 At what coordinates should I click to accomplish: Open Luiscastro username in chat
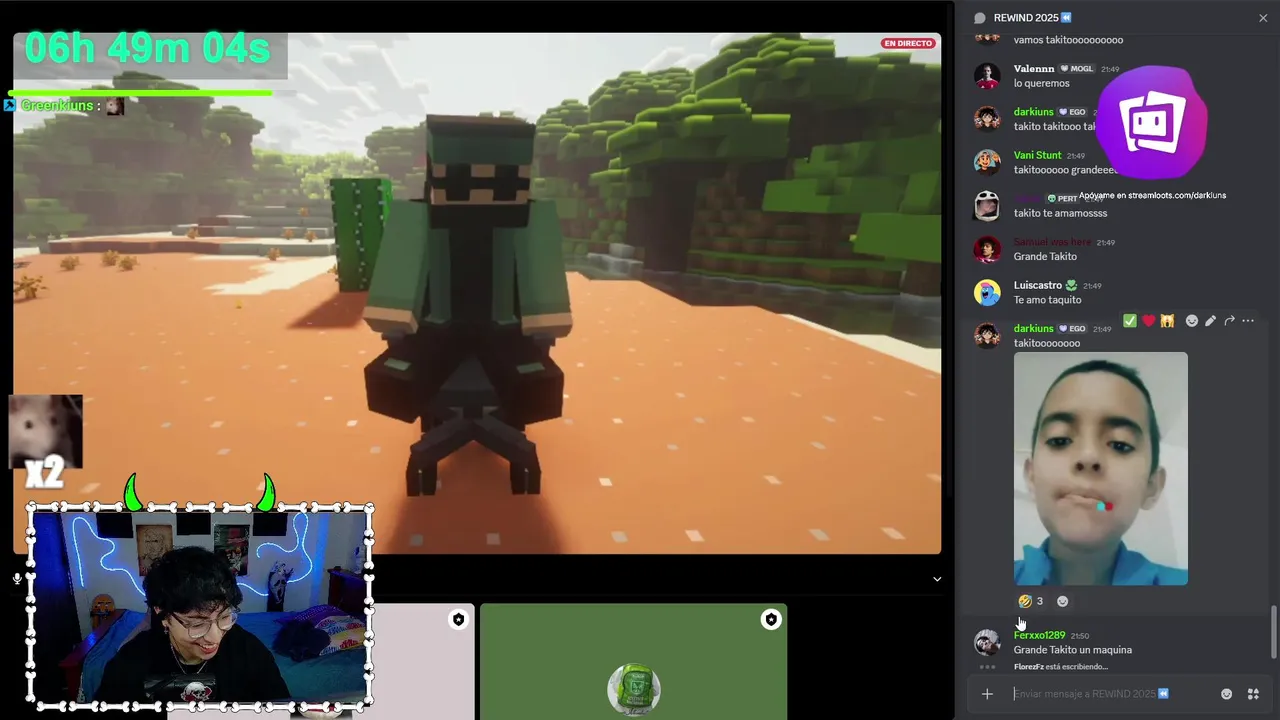coord(1038,285)
